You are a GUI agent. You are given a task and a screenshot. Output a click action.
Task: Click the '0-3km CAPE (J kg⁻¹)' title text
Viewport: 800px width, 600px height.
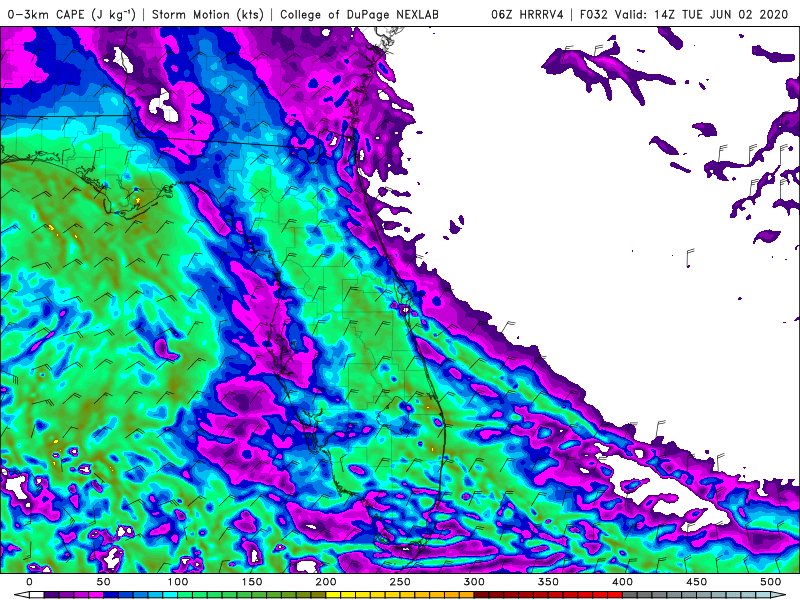[x=71, y=14]
